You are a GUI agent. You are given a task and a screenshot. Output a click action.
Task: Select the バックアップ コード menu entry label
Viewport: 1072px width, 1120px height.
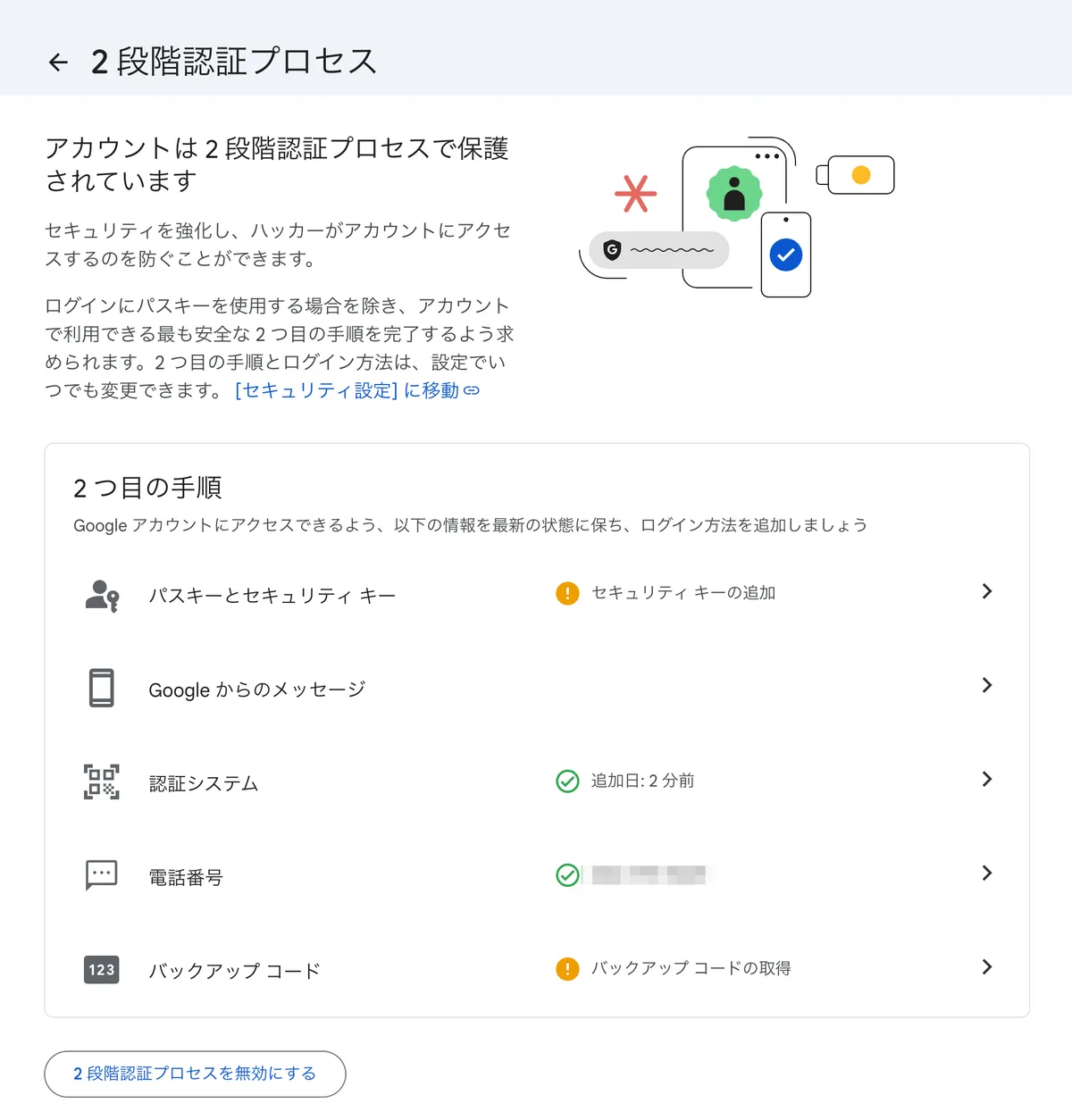pos(234,971)
